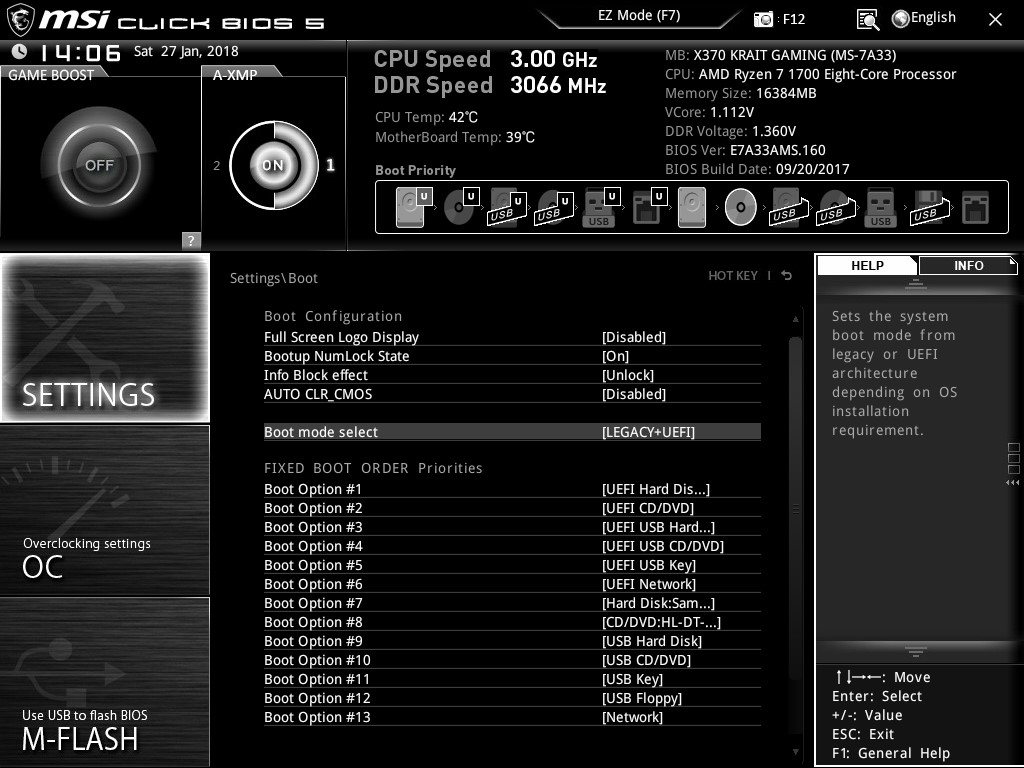Click the clock icon beside the time
This screenshot has width=1024, height=768.
tap(20, 52)
